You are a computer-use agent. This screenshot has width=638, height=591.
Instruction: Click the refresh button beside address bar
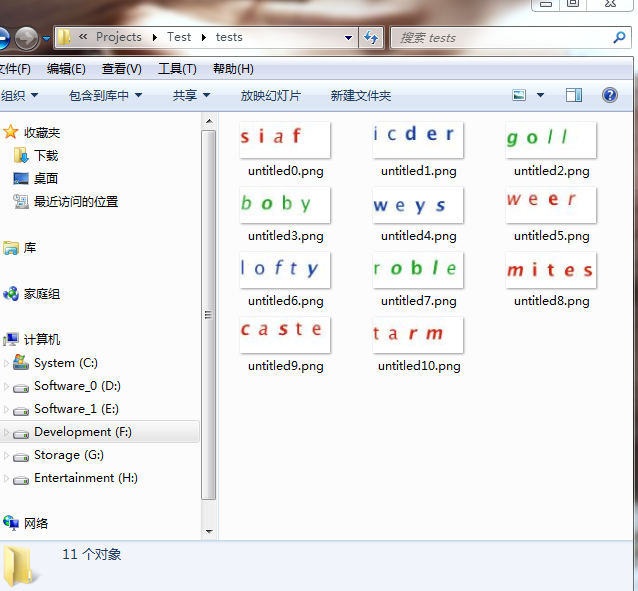click(x=371, y=38)
